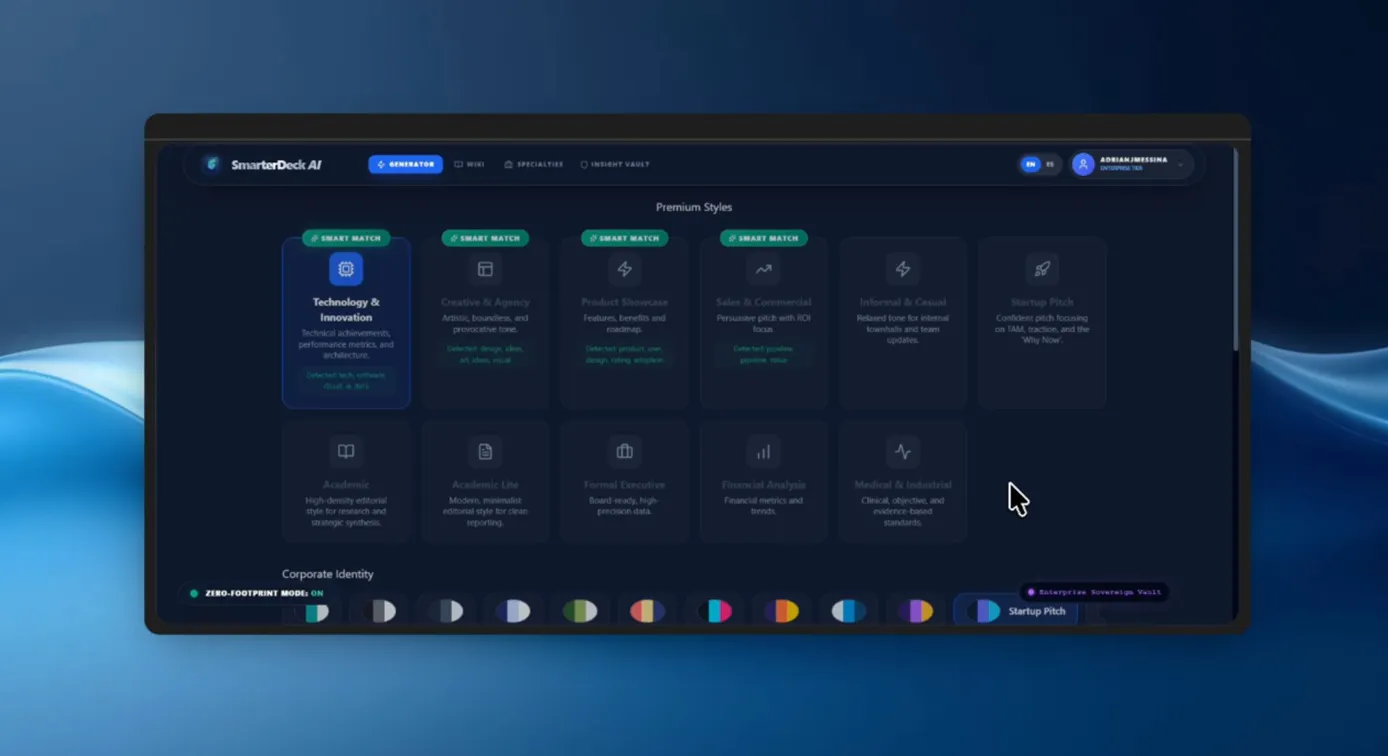Select the Formal Executive briefcase icon
Viewport: 1388px width, 756px height.
coord(625,452)
